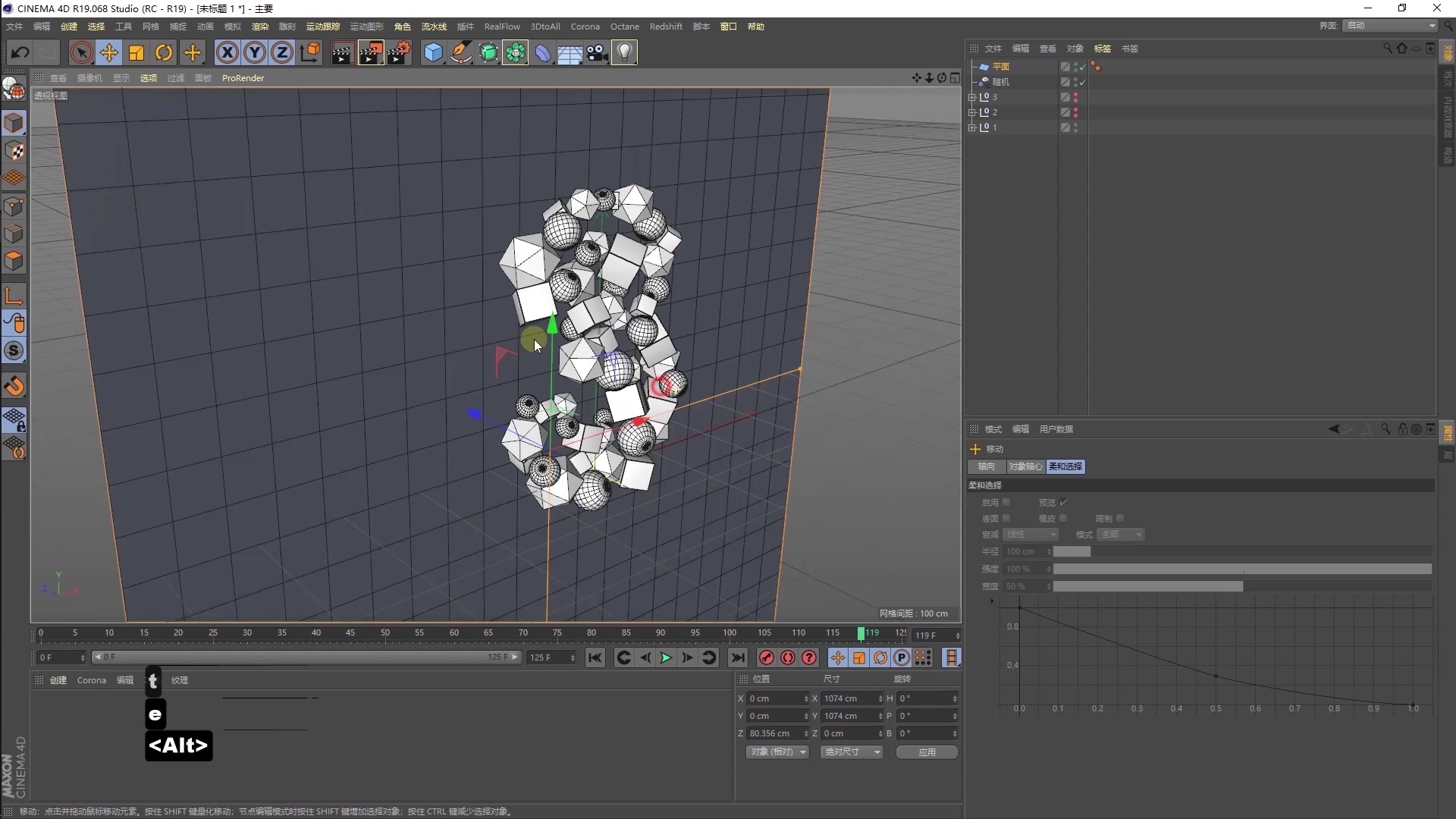Select the polygon editing mode icon on left toolbar
The height and width of the screenshot is (819, 1456).
pyautogui.click(x=15, y=261)
